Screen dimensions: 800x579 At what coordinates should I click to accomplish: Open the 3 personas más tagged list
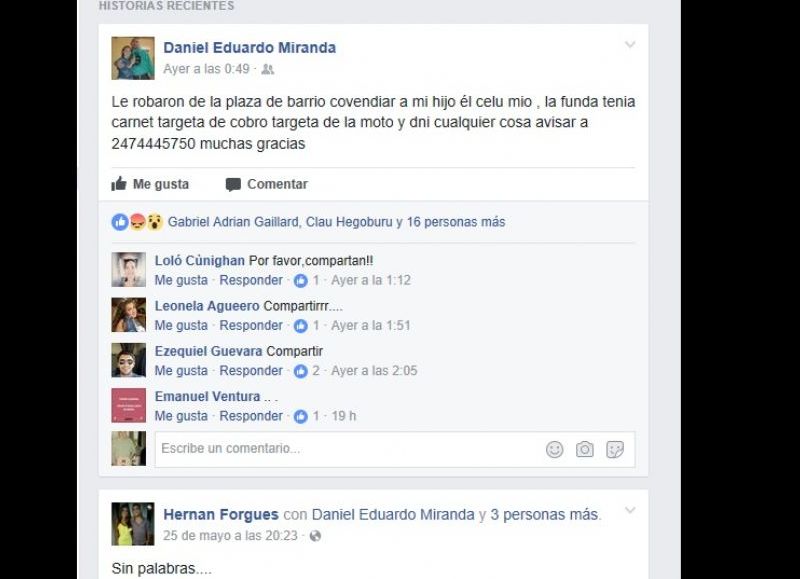[545, 514]
